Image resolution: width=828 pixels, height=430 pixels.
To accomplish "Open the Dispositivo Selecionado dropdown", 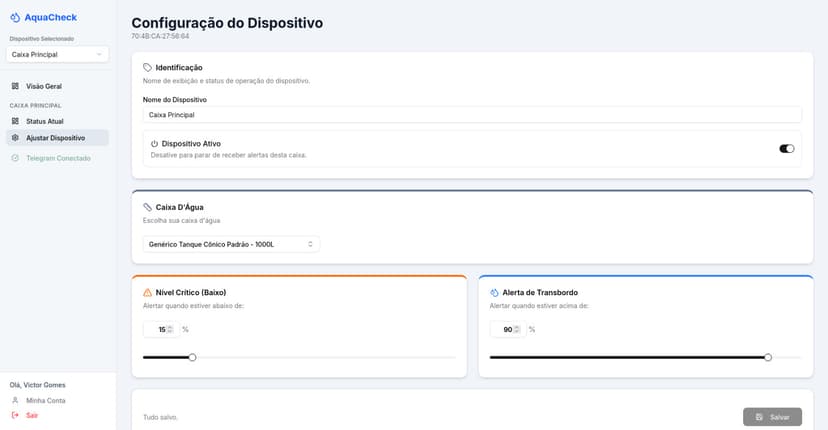I will pyautogui.click(x=57, y=54).
